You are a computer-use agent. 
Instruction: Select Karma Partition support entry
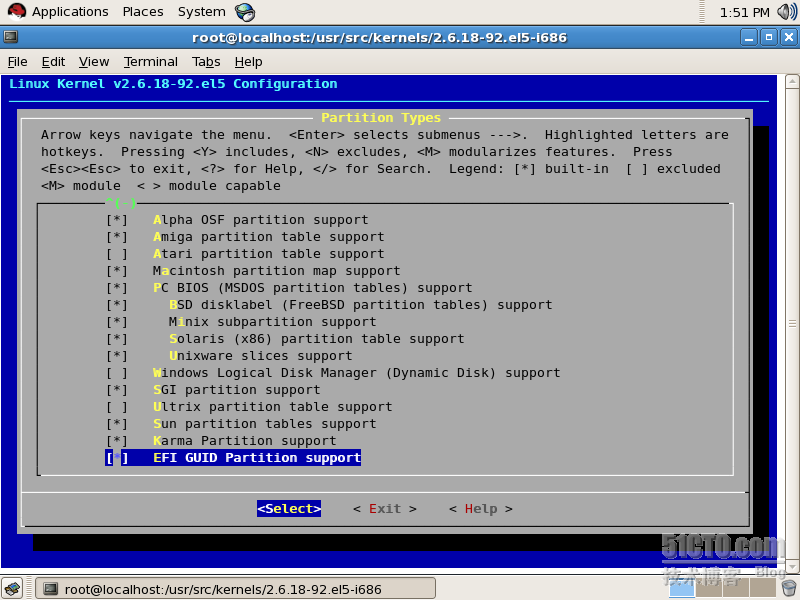tap(244, 441)
